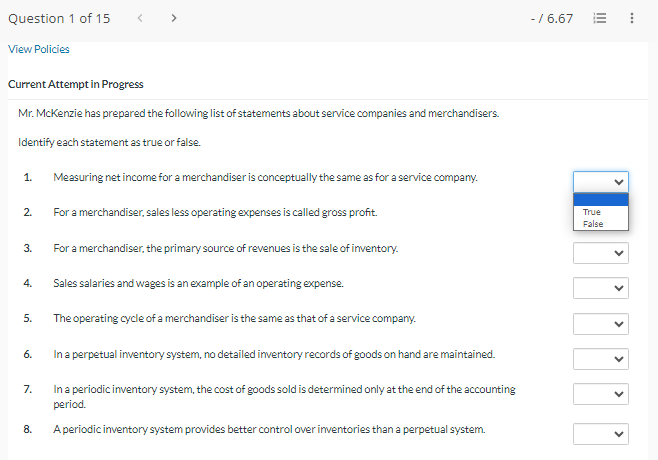Click statement 7 about periodic inventory system
This screenshot has height=460, width=658.
pos(285,394)
